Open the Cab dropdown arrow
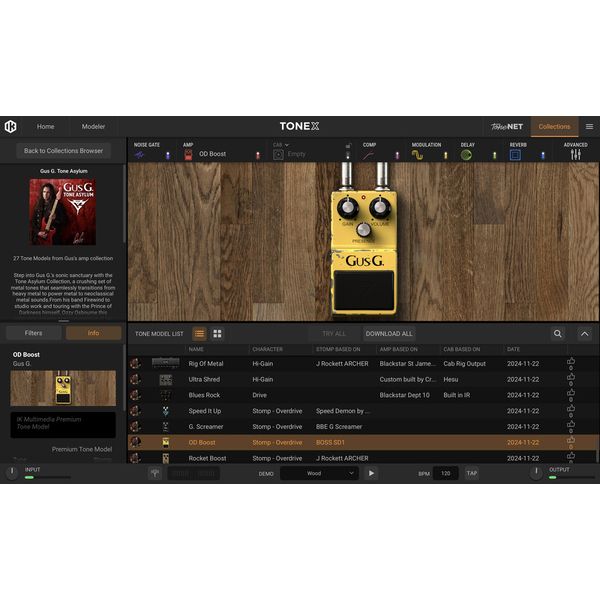The image size is (600, 600). click(x=287, y=145)
